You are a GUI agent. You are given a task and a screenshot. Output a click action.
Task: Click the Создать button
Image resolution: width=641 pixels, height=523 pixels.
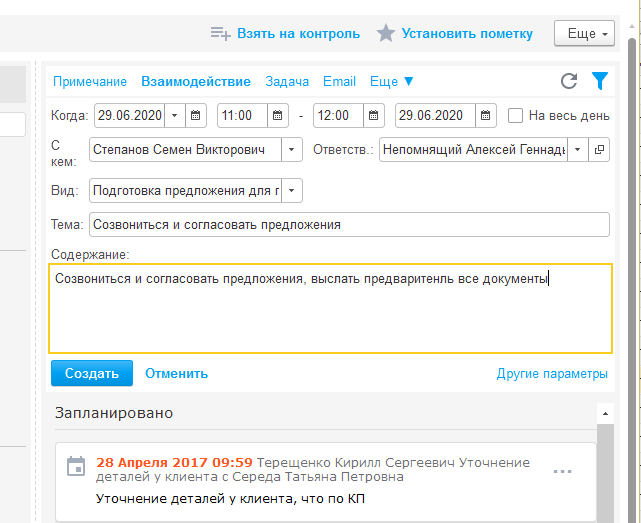pos(92,373)
